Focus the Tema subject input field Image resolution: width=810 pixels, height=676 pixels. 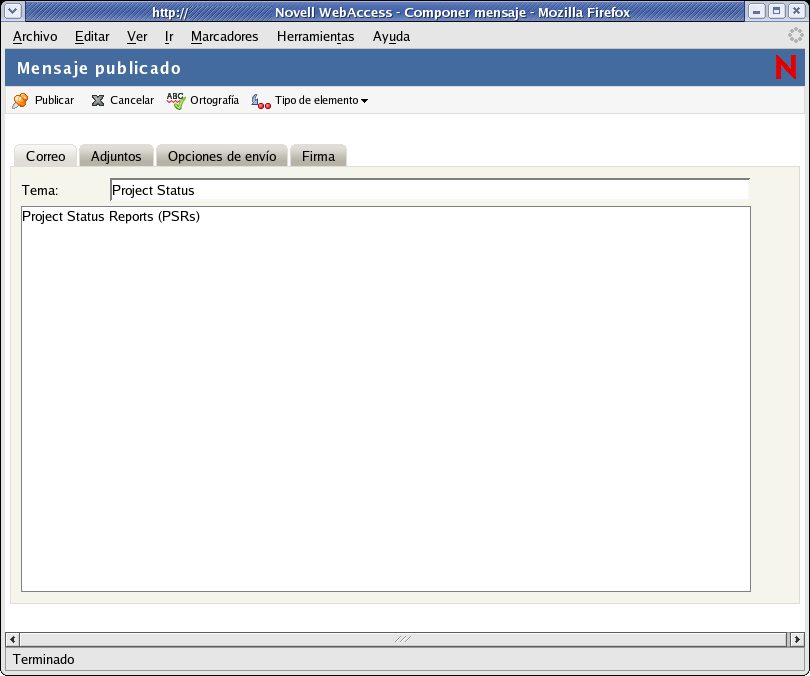(x=430, y=190)
